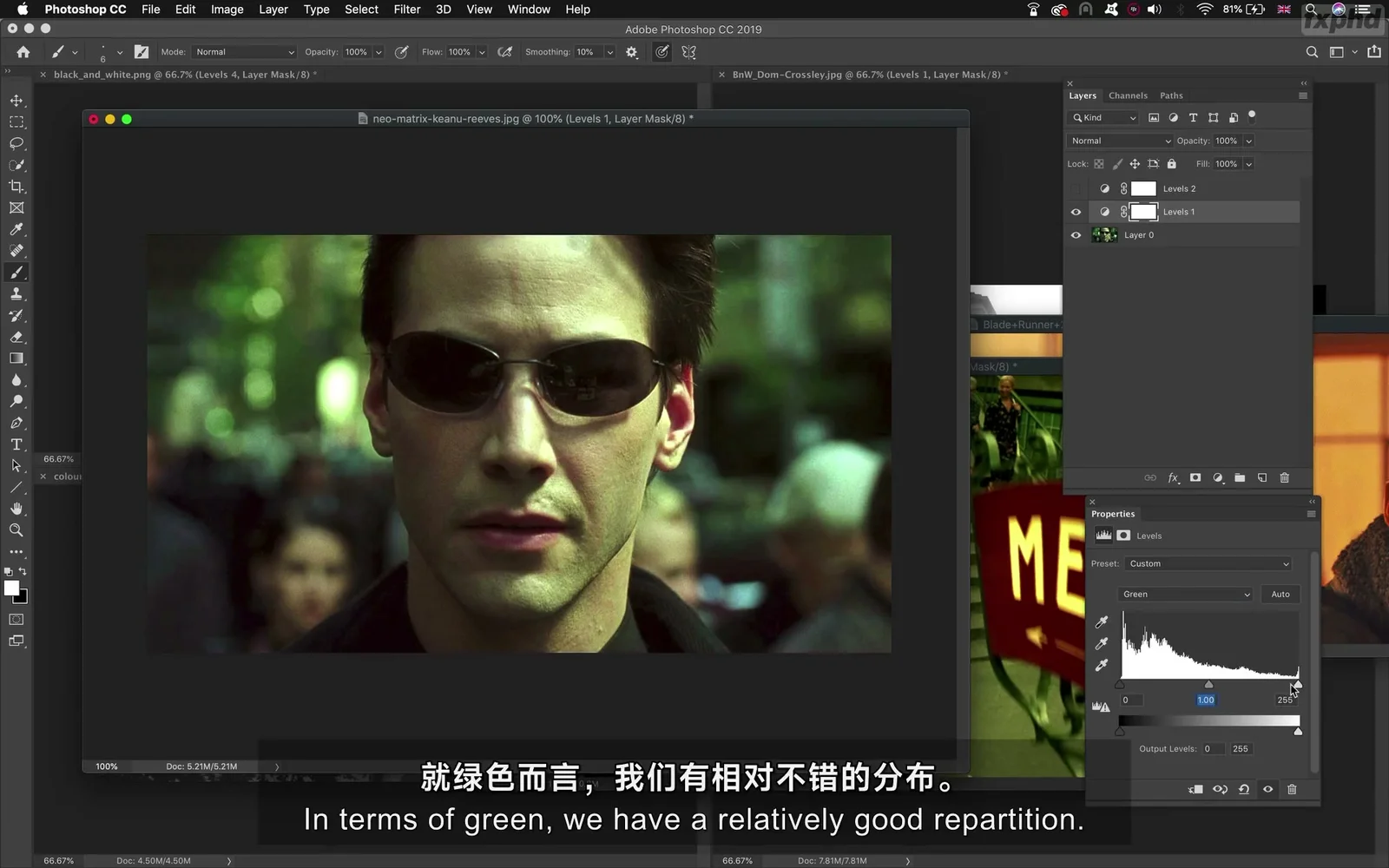Click the Home icon in the options bar
The width and height of the screenshot is (1389, 868).
click(23, 52)
